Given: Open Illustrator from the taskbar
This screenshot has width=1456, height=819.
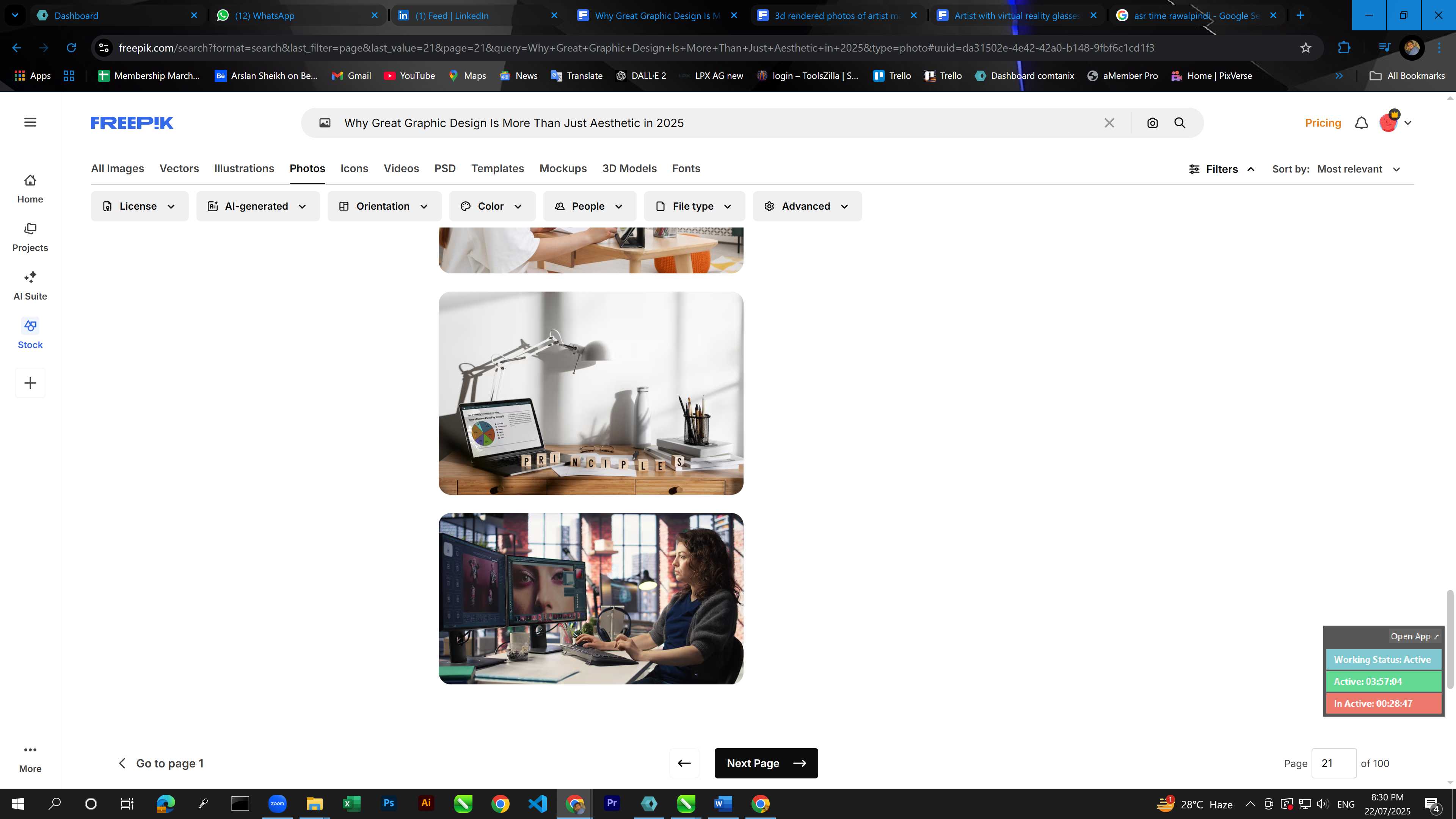Looking at the screenshot, I should pos(425,803).
